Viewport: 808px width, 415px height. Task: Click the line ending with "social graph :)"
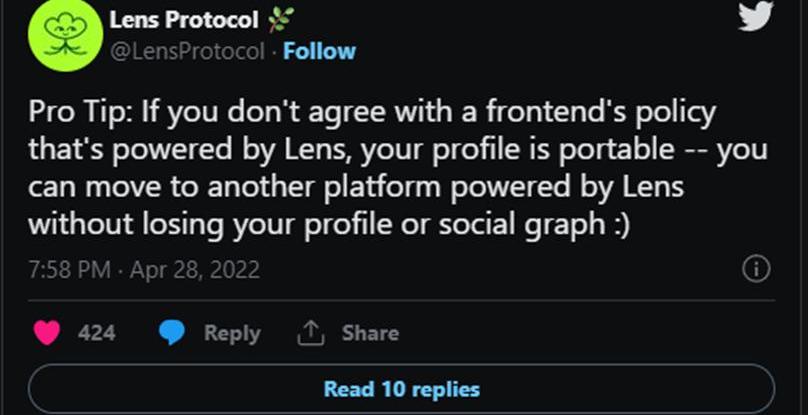(329, 225)
